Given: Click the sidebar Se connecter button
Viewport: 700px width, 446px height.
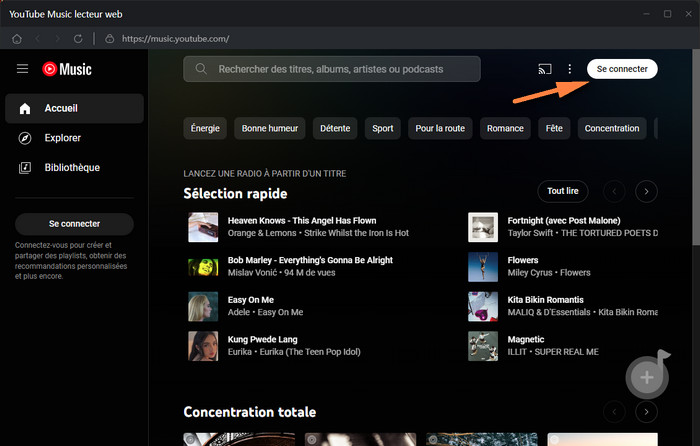Looking at the screenshot, I should (x=74, y=224).
